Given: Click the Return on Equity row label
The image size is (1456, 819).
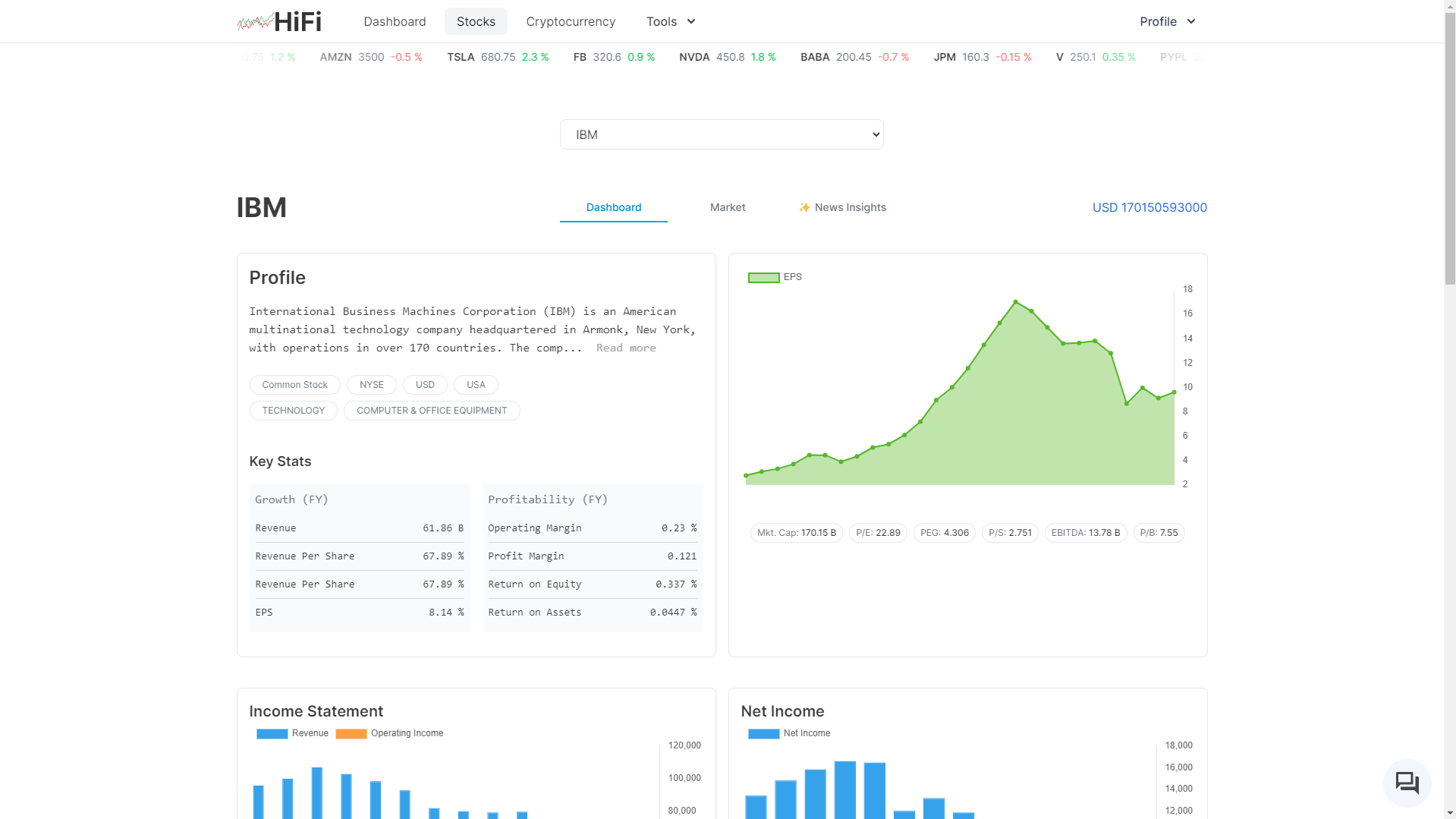Looking at the screenshot, I should point(535,584).
